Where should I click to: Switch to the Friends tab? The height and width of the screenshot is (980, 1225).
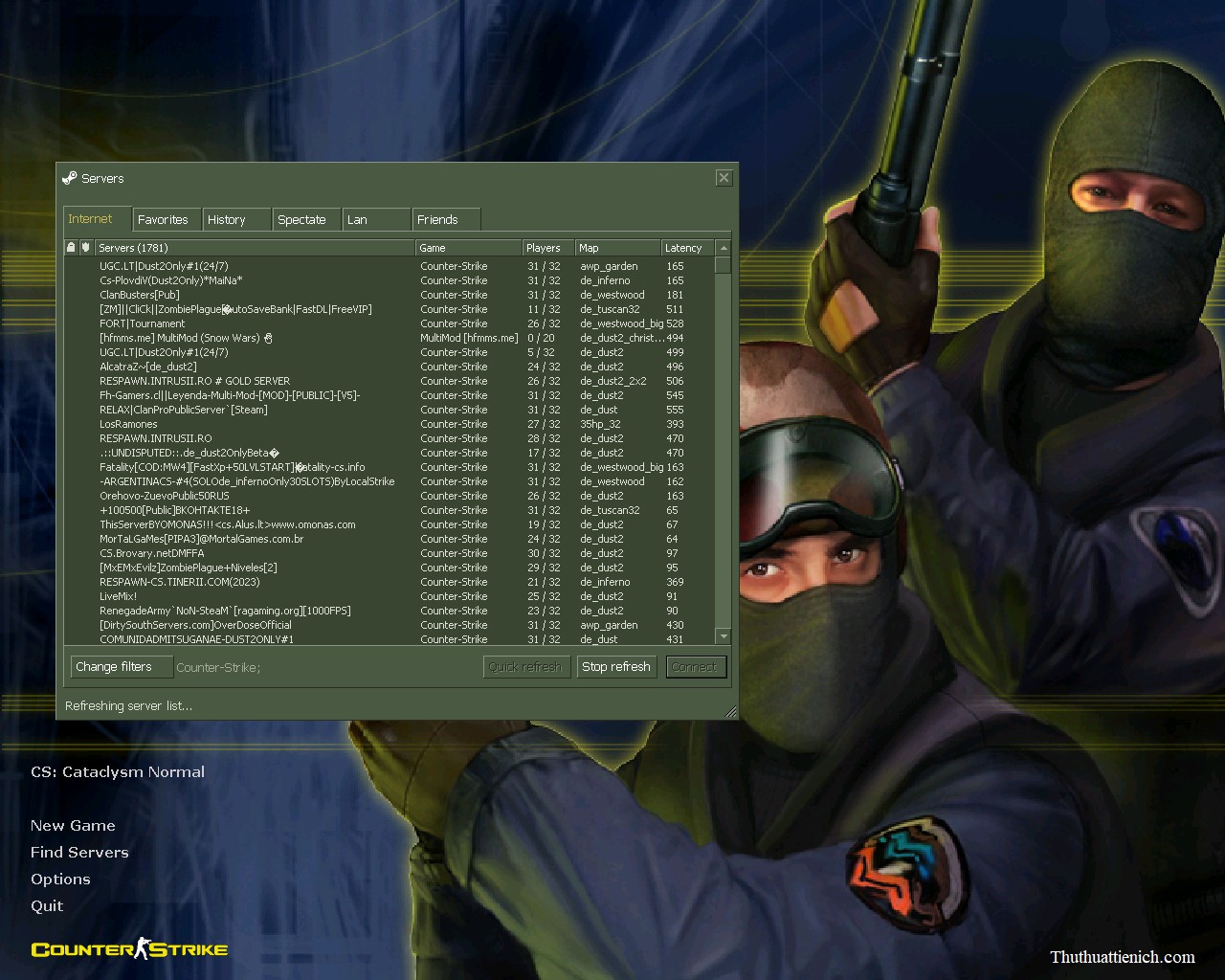[x=438, y=219]
